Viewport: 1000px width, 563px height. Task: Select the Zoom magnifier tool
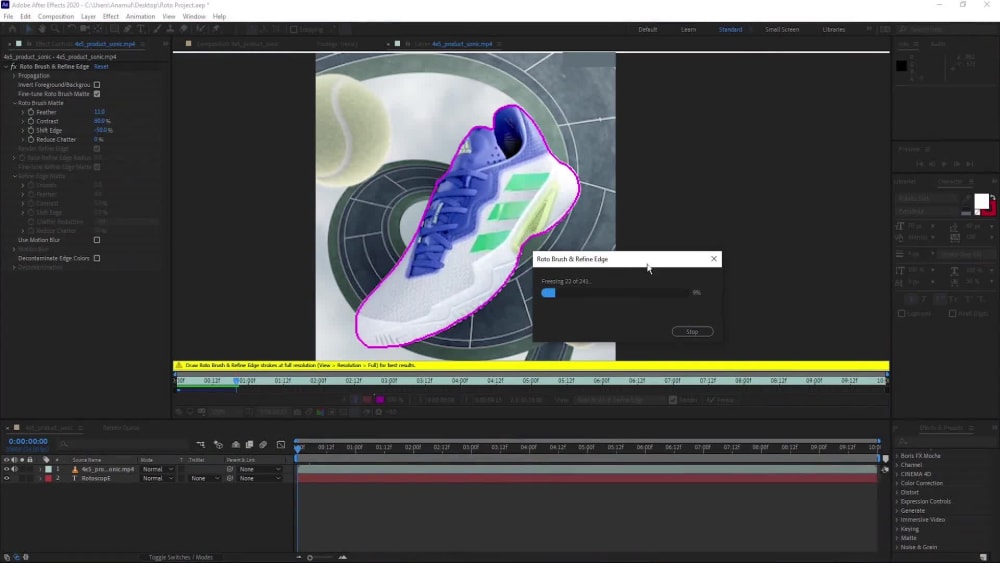55,29
